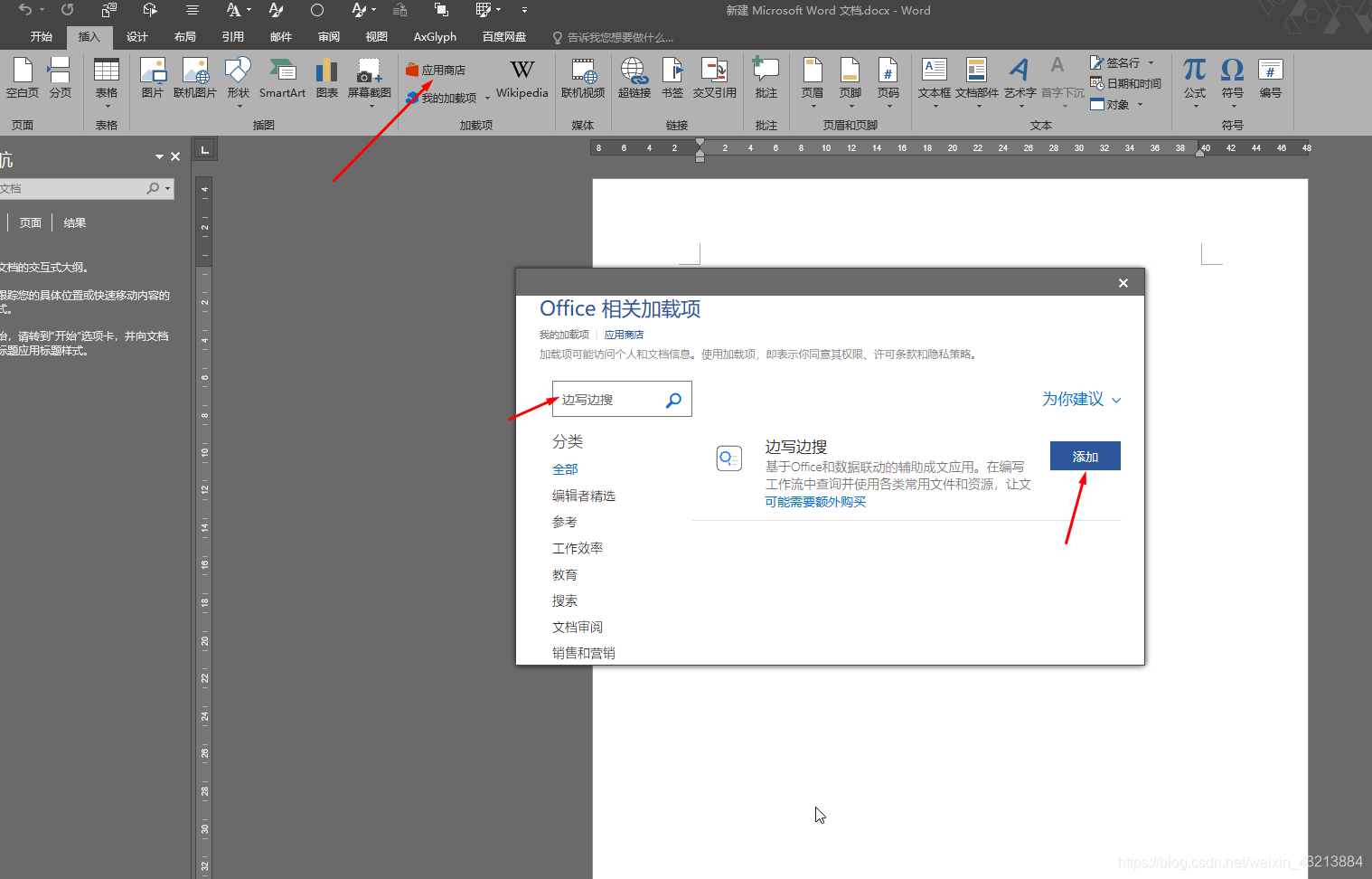Click the Tell me (告诉我您想要做什么) box
1372x879 pixels.
tap(613, 37)
